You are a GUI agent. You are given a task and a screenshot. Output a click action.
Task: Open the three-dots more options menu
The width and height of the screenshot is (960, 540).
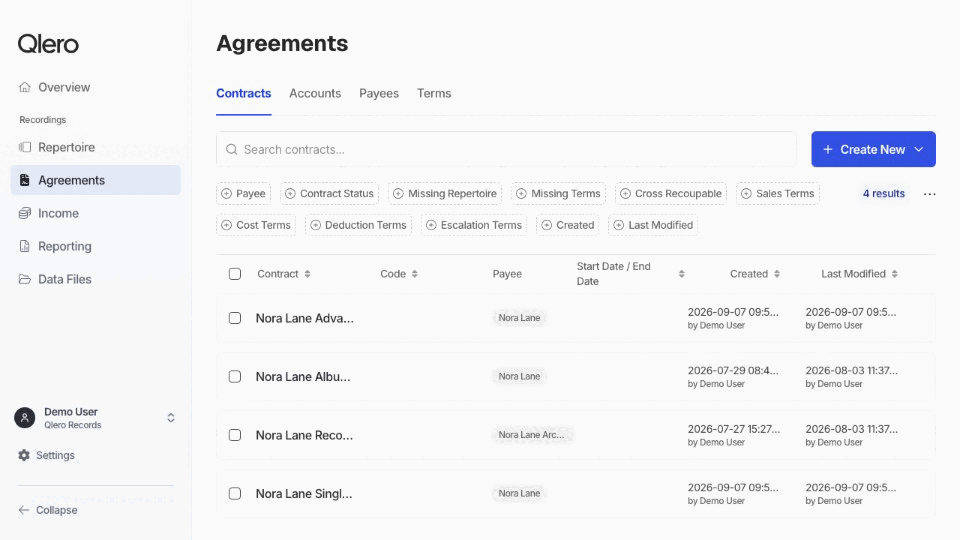(929, 193)
